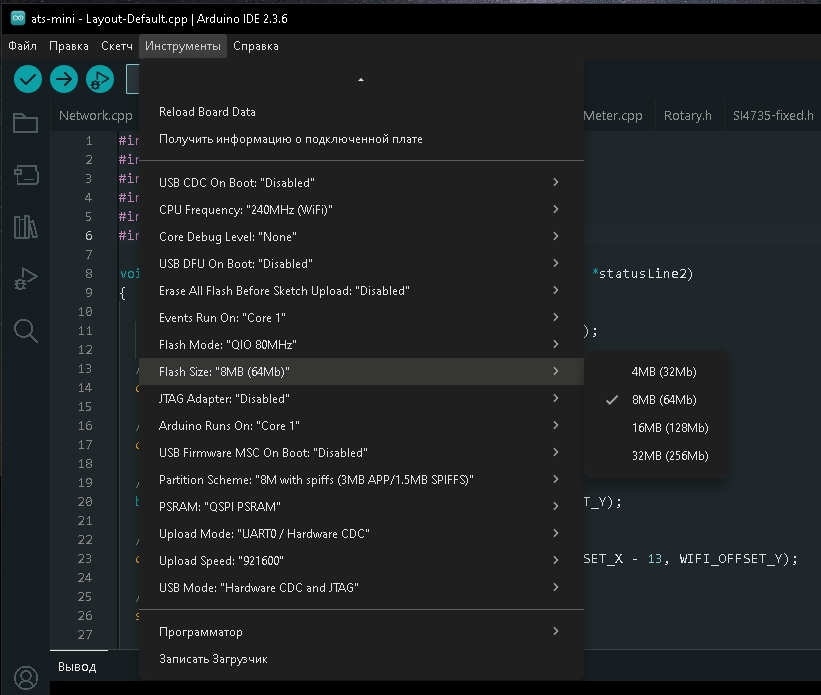
Task: Select the Вывод output panel tab
Action: pos(77,667)
